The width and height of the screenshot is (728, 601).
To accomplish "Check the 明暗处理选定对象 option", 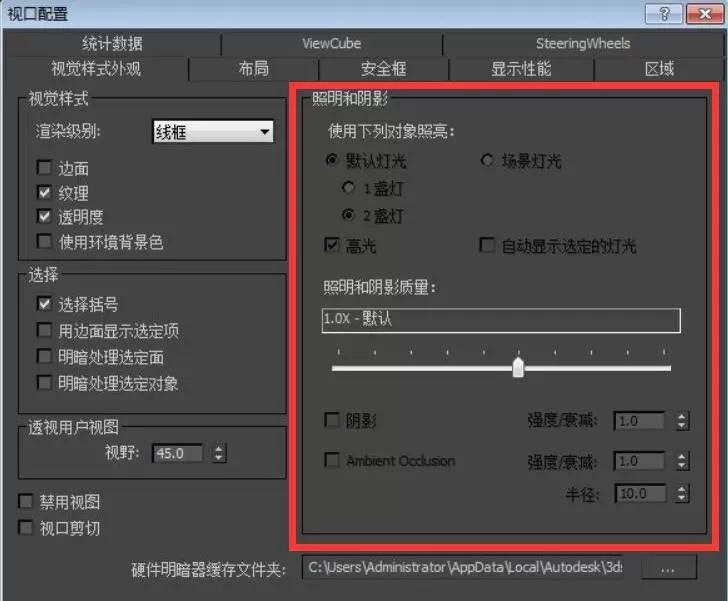I will [44, 383].
